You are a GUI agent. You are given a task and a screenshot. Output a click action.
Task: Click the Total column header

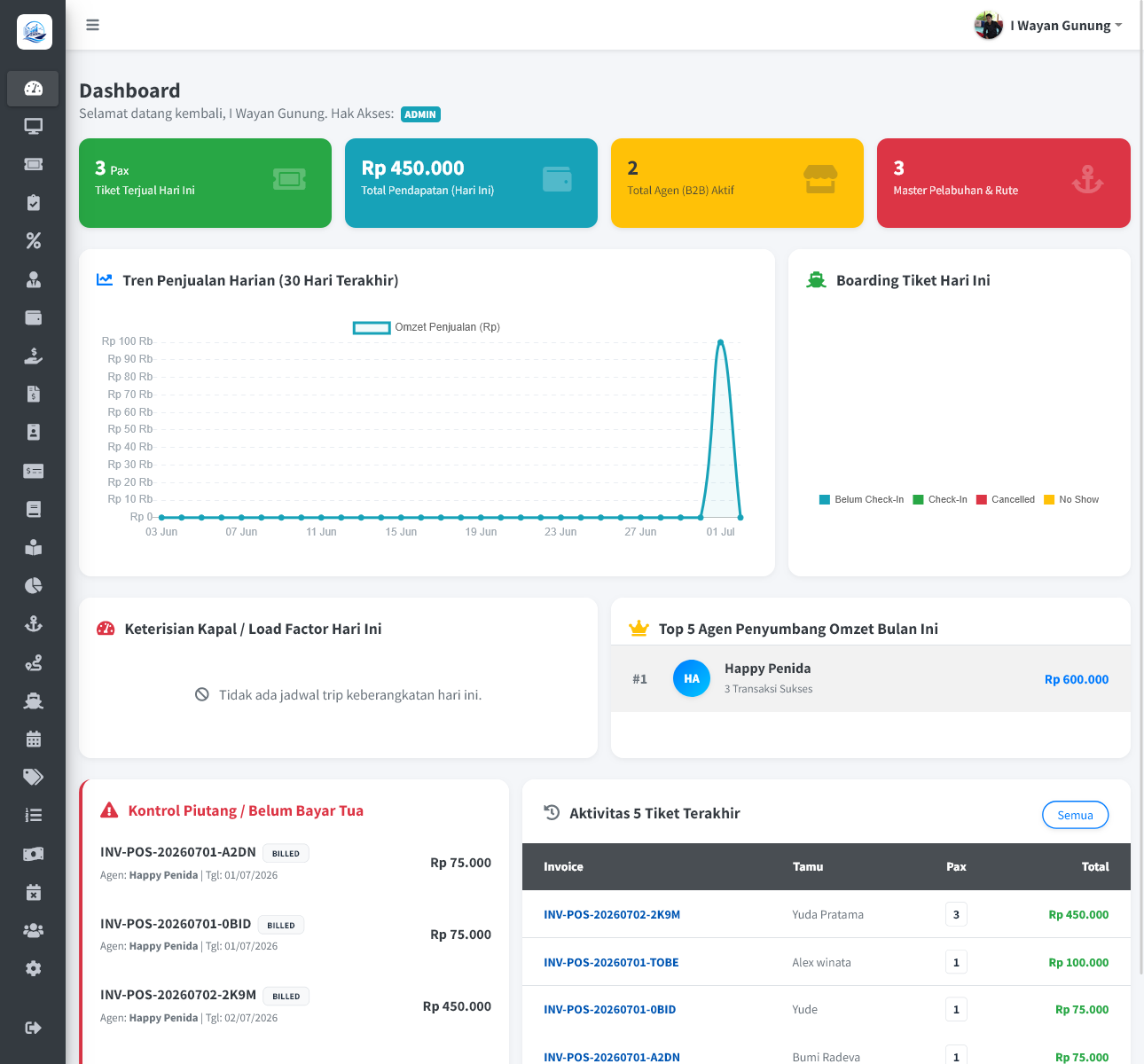(1095, 866)
